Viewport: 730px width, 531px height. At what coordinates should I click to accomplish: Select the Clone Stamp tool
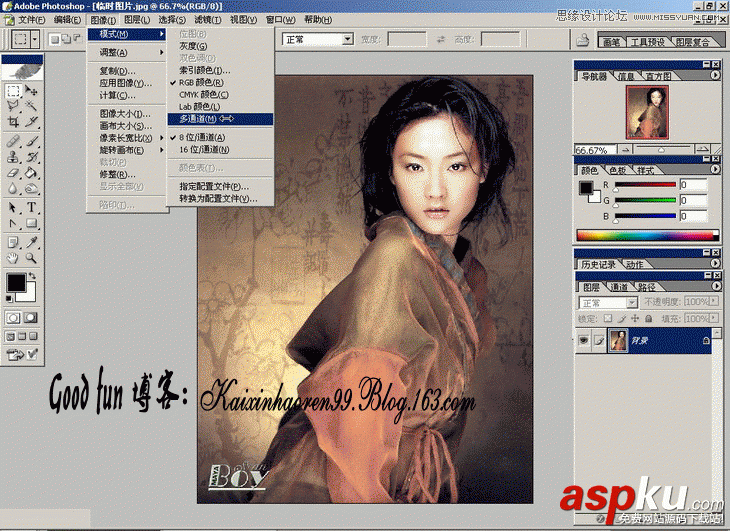tap(13, 157)
